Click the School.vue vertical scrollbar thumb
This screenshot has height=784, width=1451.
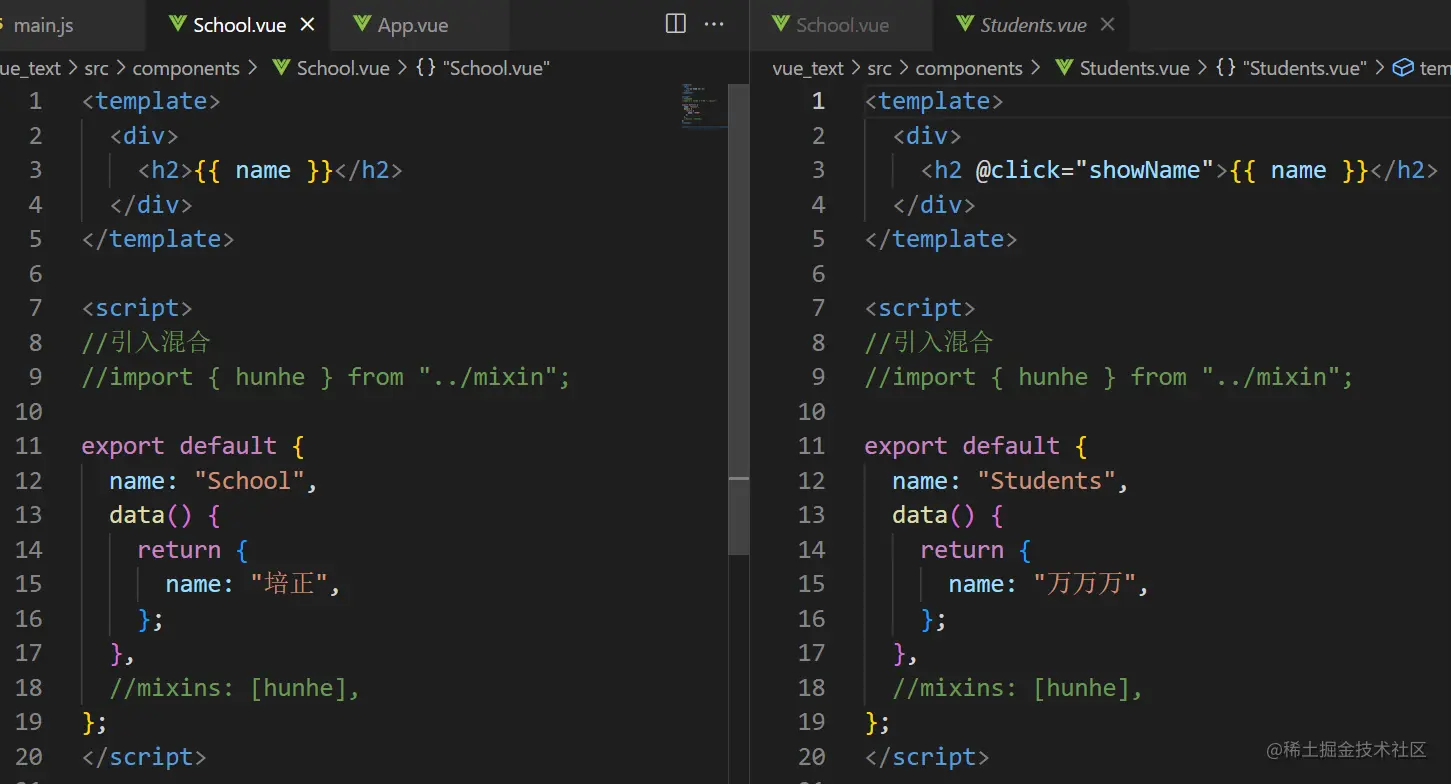click(x=739, y=319)
